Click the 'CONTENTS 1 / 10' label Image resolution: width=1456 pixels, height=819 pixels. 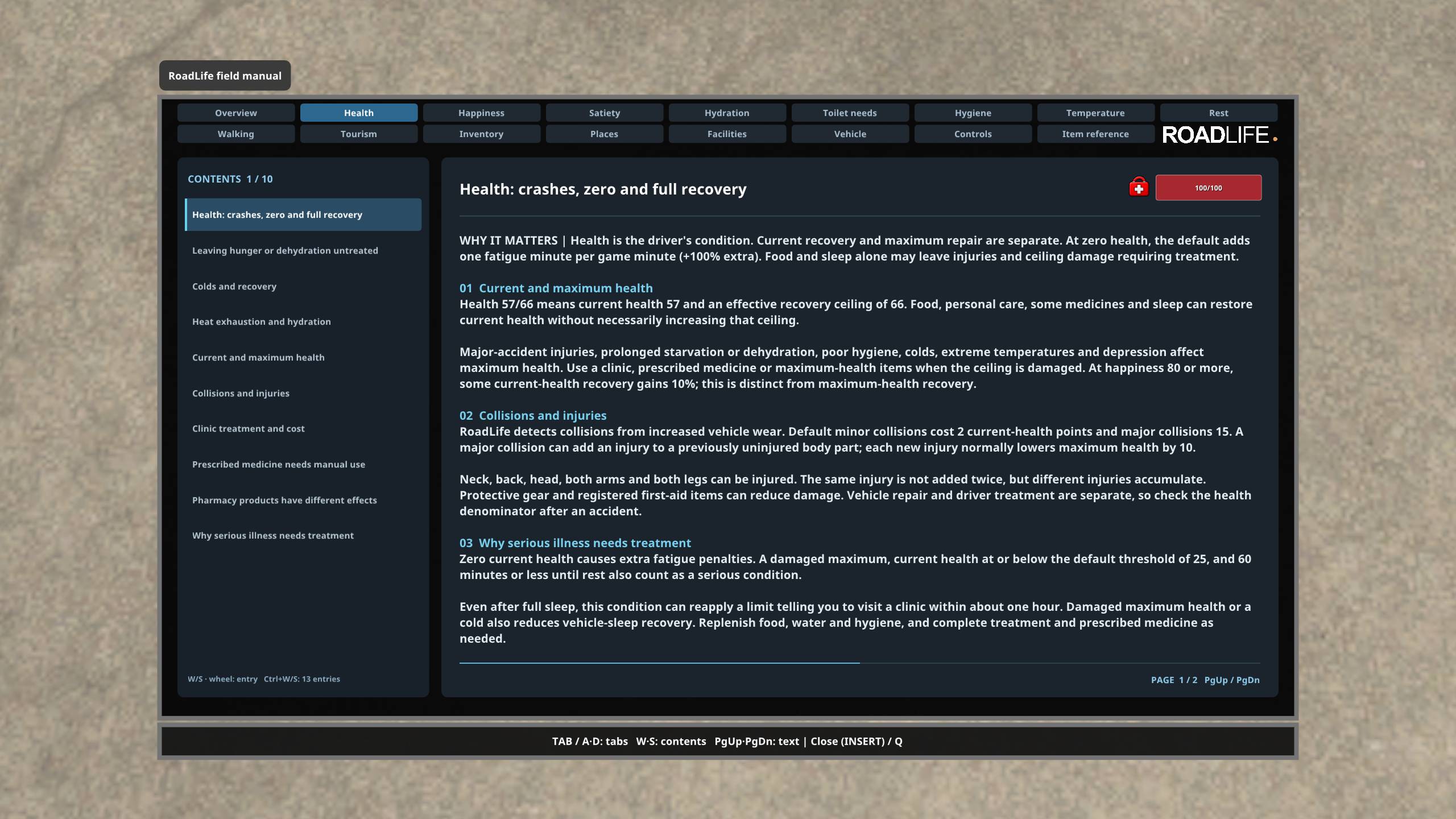click(230, 179)
